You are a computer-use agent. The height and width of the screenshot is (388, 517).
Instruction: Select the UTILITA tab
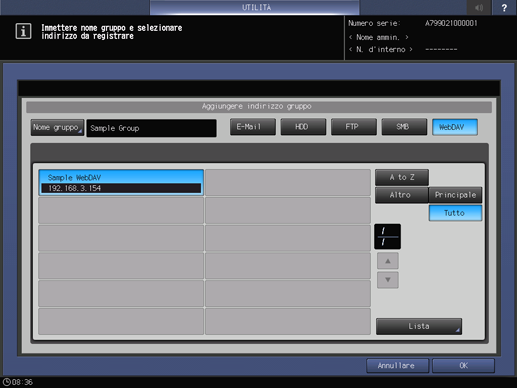point(255,7)
